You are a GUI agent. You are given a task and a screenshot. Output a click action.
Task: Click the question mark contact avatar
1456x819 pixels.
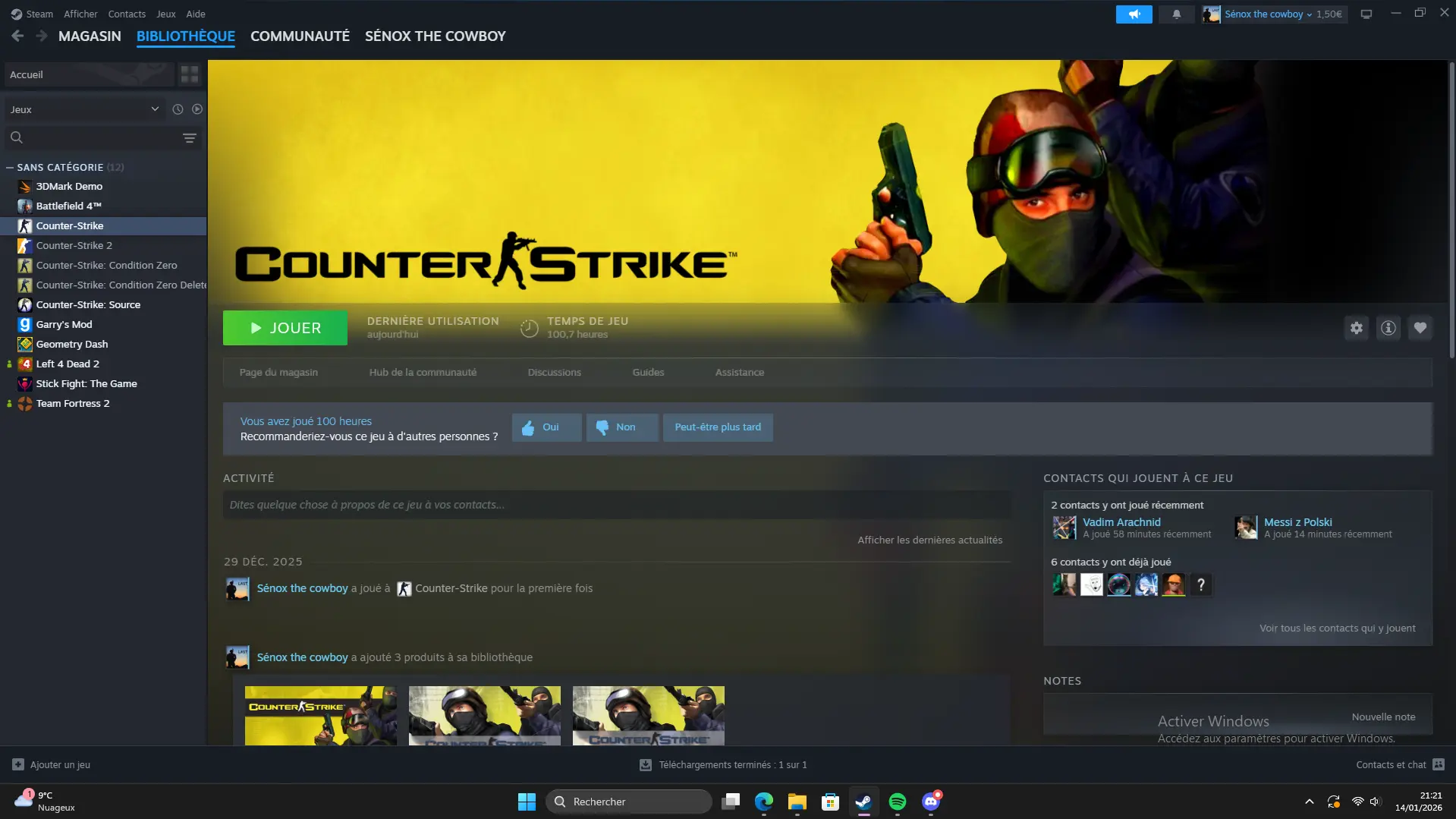(1200, 584)
